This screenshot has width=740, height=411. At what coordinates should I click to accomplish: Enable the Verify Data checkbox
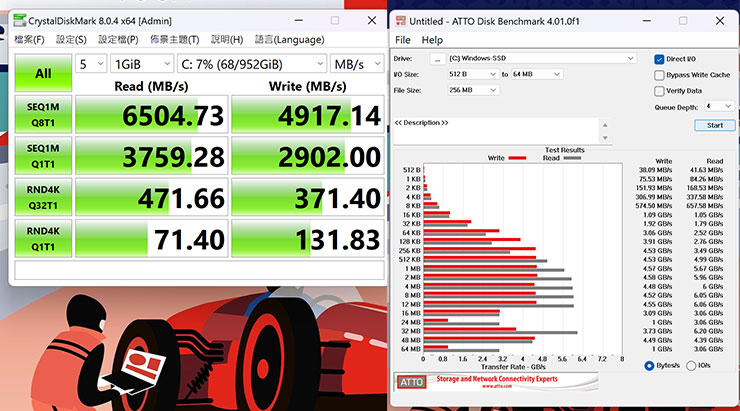tap(659, 91)
